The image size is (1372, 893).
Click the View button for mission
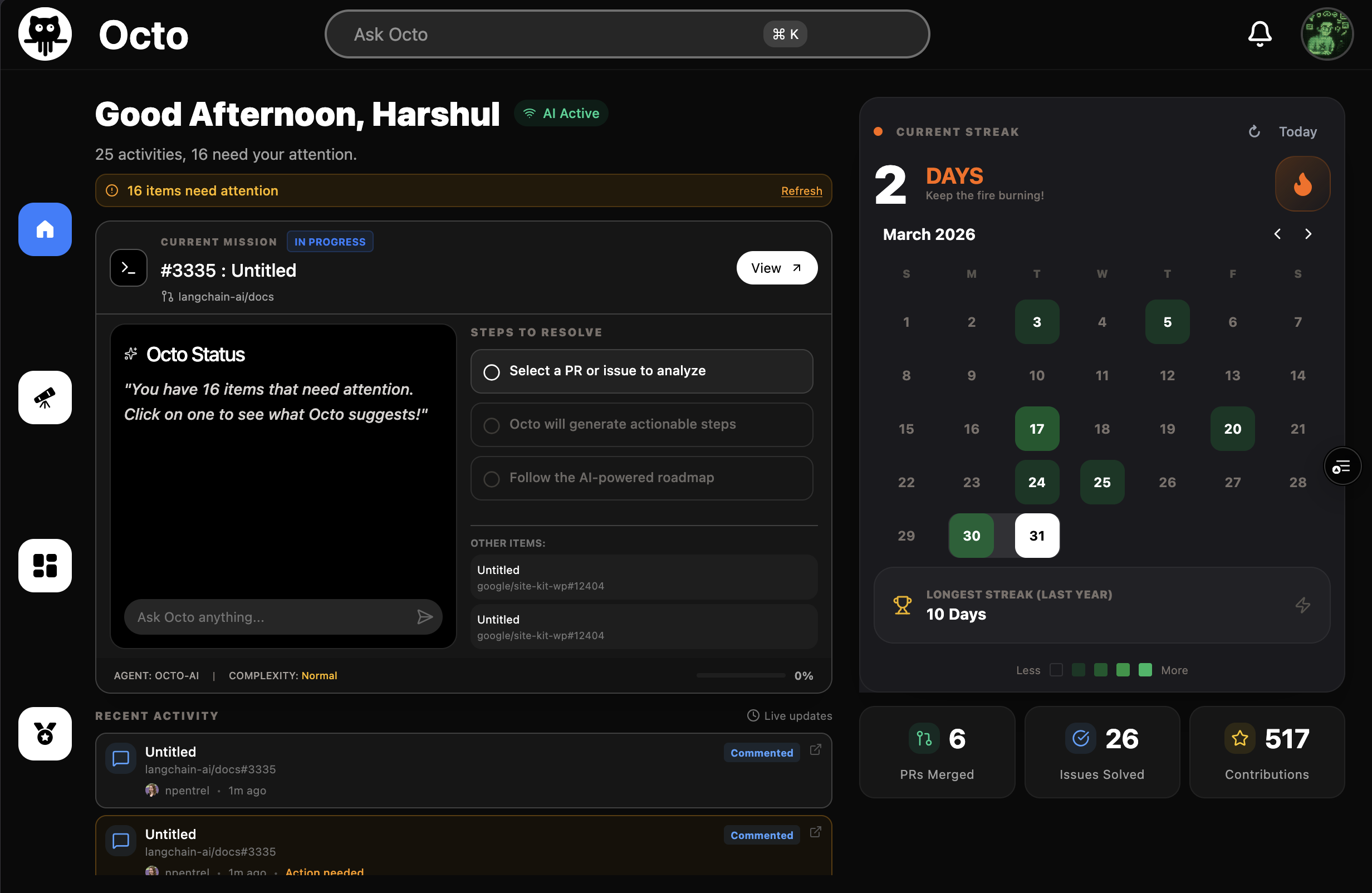pyautogui.click(x=777, y=268)
